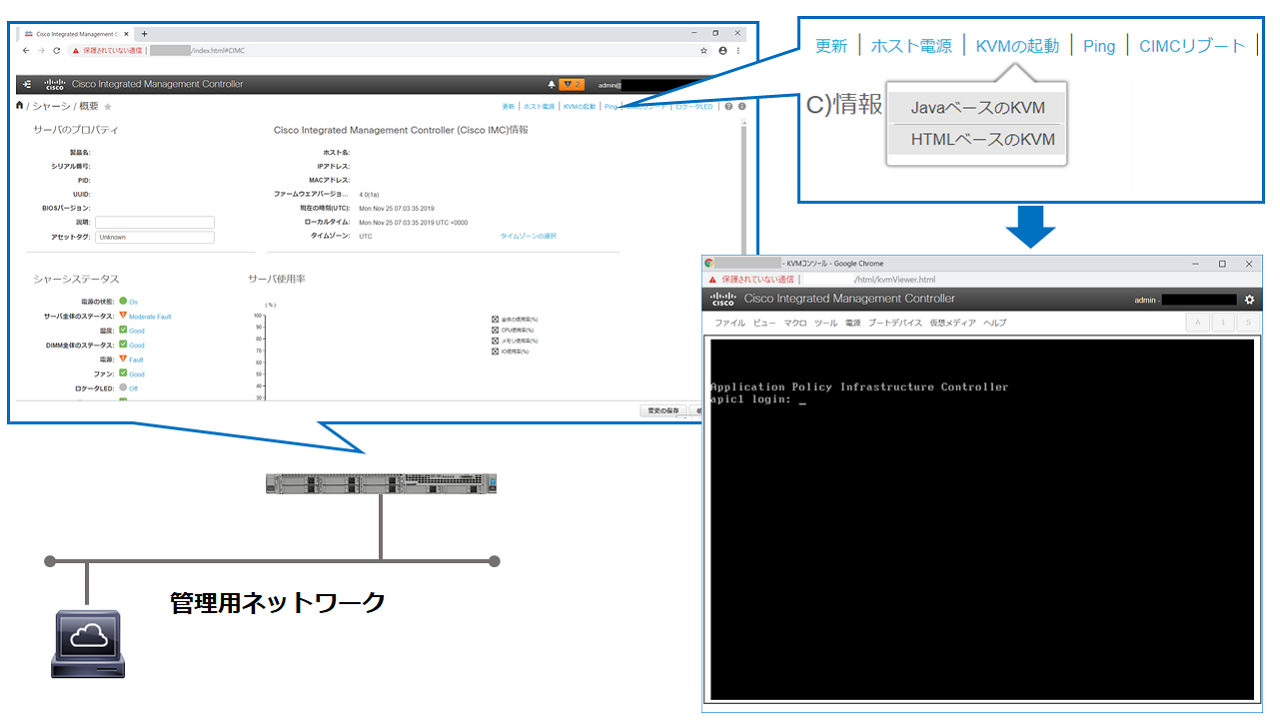Open the question mark help icon in CIMC

[x=728, y=106]
